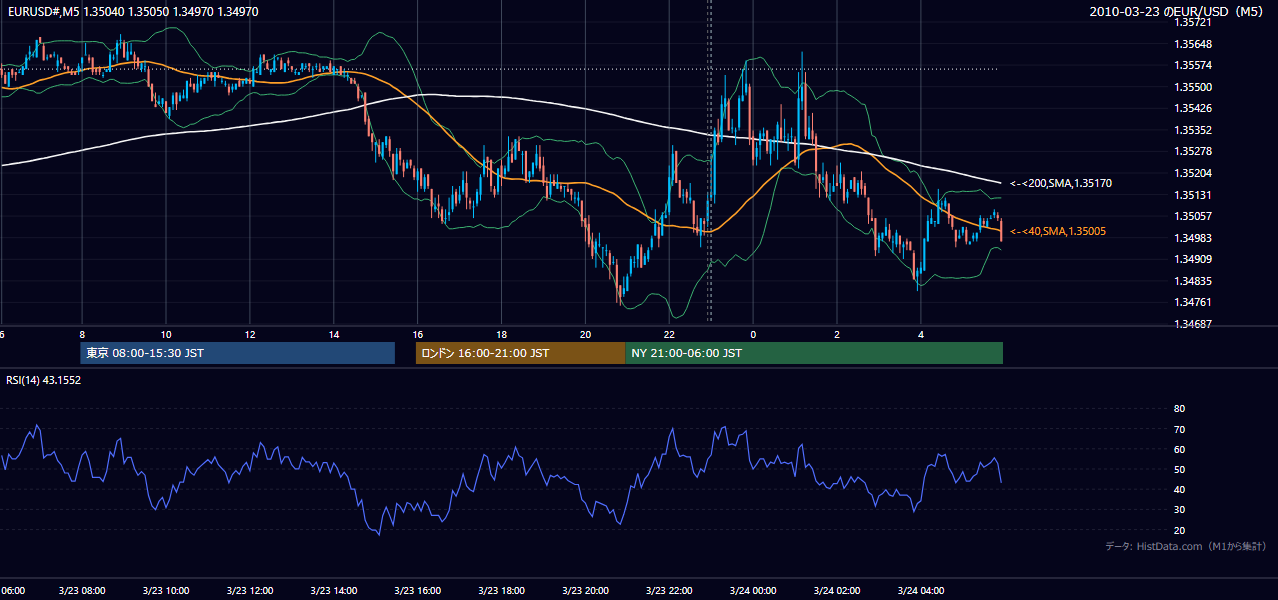Click hour tick 10 below the price chart
Viewport: 1278px width, 600px height.
click(166, 335)
